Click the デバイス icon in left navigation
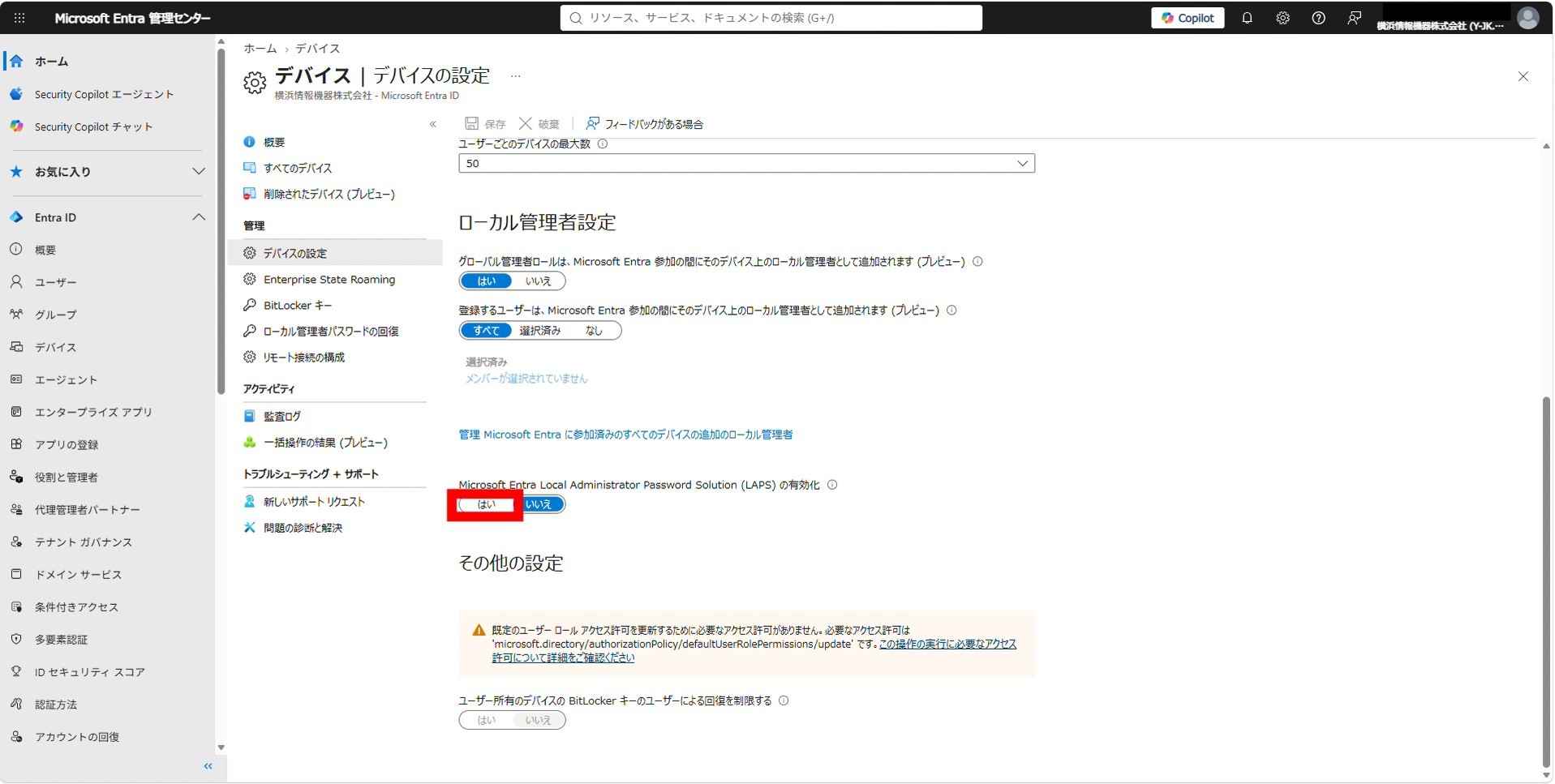The image size is (1555, 784). point(16,347)
